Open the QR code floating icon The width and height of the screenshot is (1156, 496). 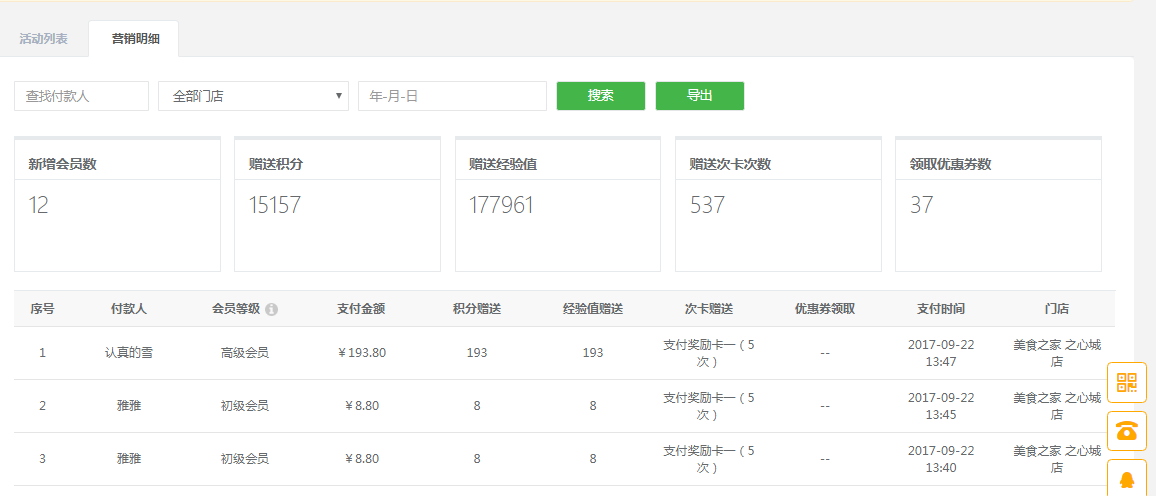(1127, 383)
